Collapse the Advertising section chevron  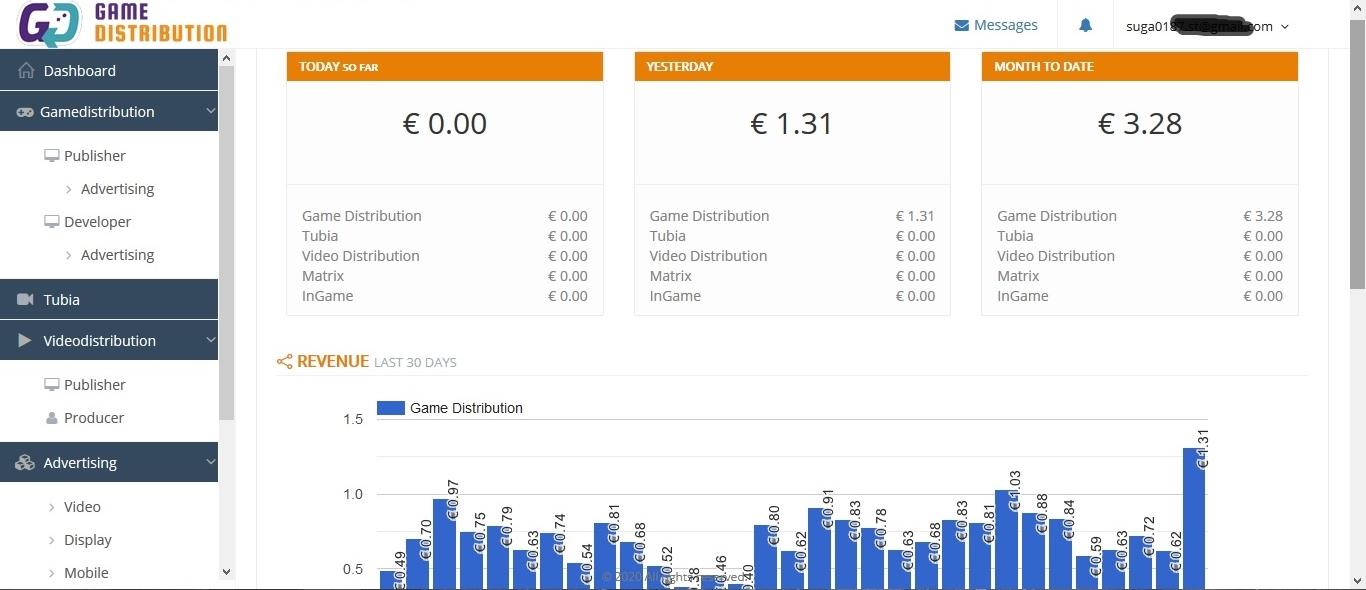pos(210,462)
